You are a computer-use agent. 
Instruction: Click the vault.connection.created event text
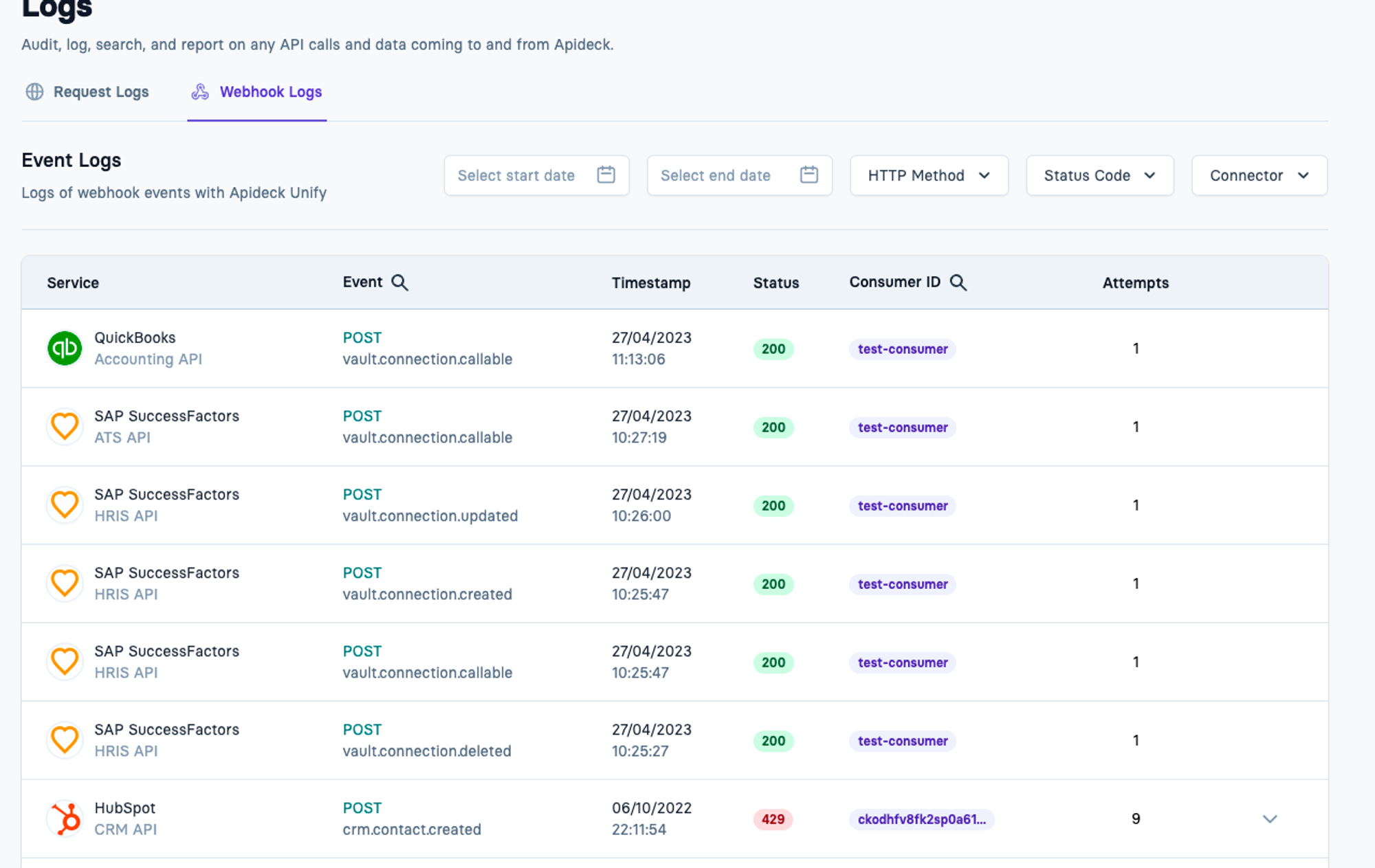pyautogui.click(x=428, y=594)
